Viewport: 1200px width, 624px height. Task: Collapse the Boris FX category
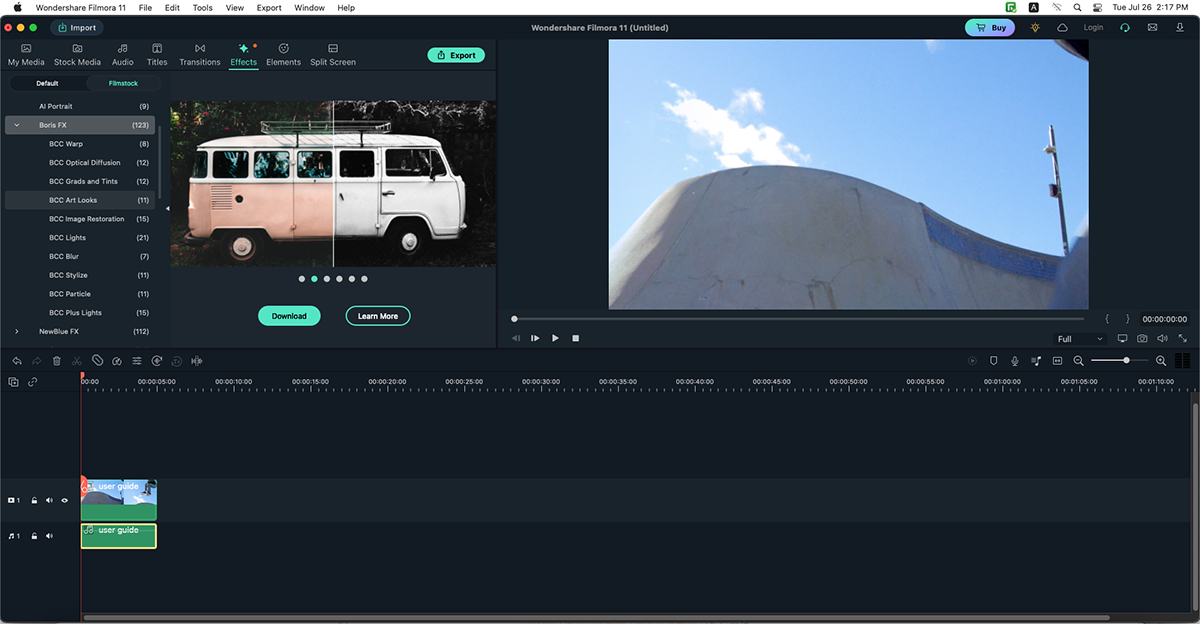click(17, 125)
